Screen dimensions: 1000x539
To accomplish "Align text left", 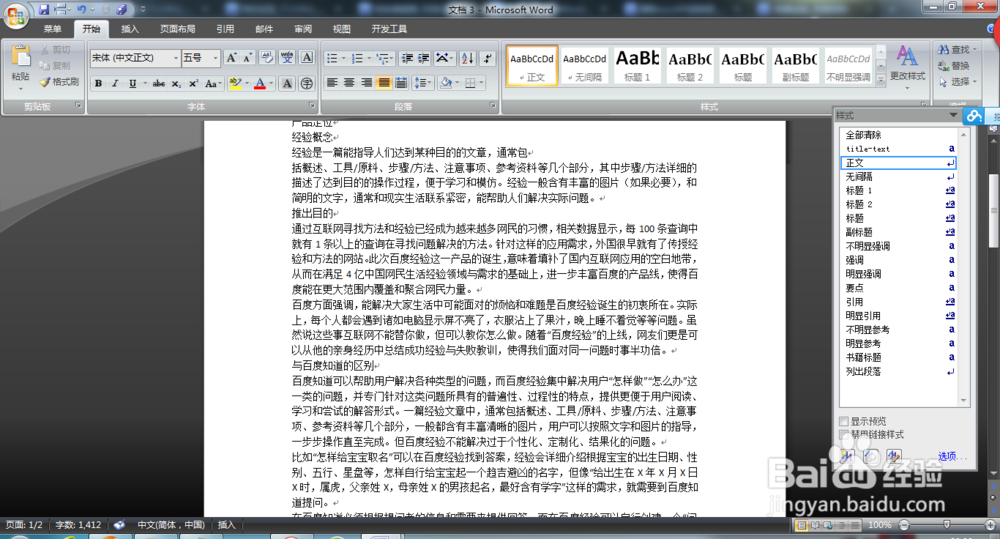I will tap(332, 83).
